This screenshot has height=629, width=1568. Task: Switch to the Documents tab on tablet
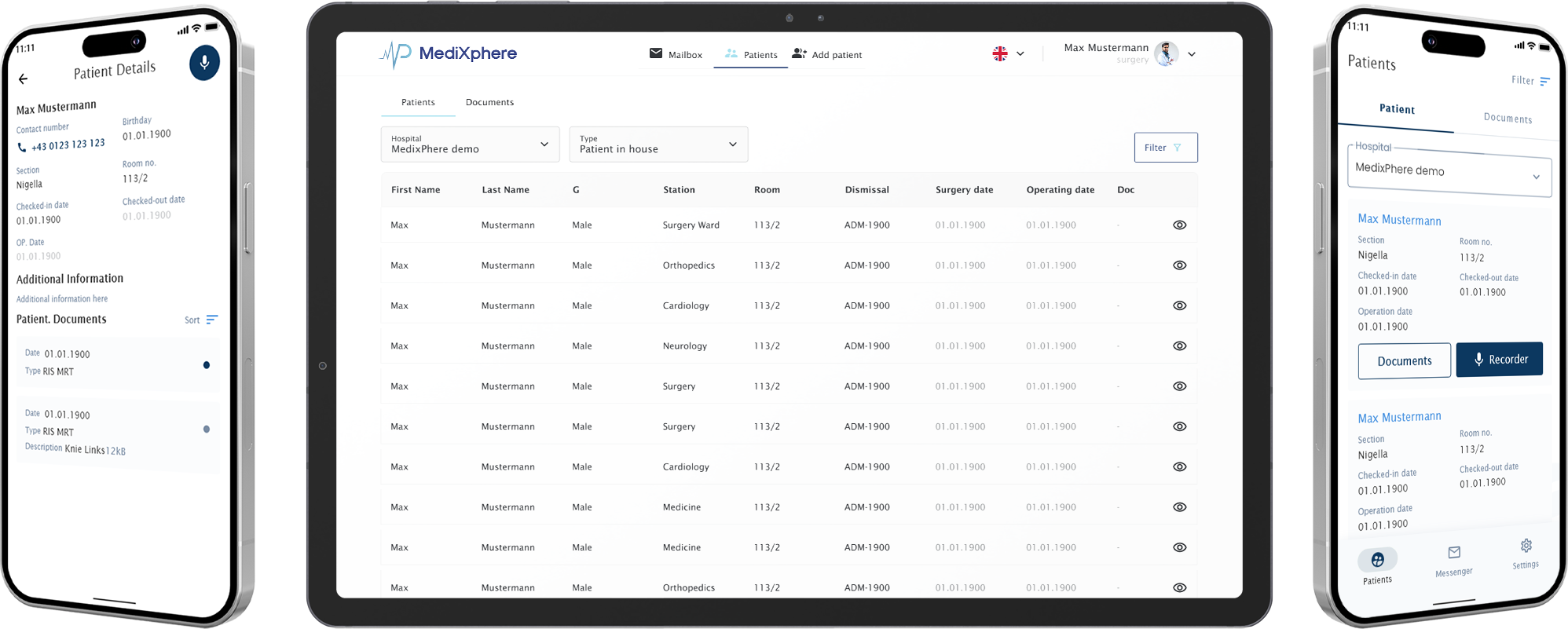(x=489, y=103)
